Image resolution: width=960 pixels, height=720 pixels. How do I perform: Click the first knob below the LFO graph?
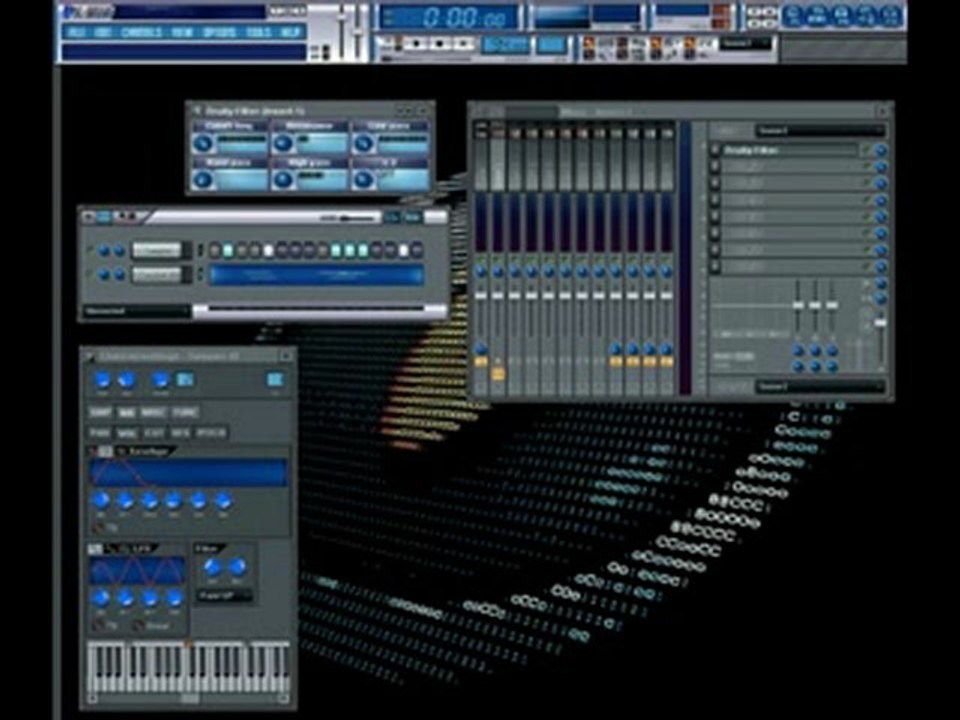point(101,597)
